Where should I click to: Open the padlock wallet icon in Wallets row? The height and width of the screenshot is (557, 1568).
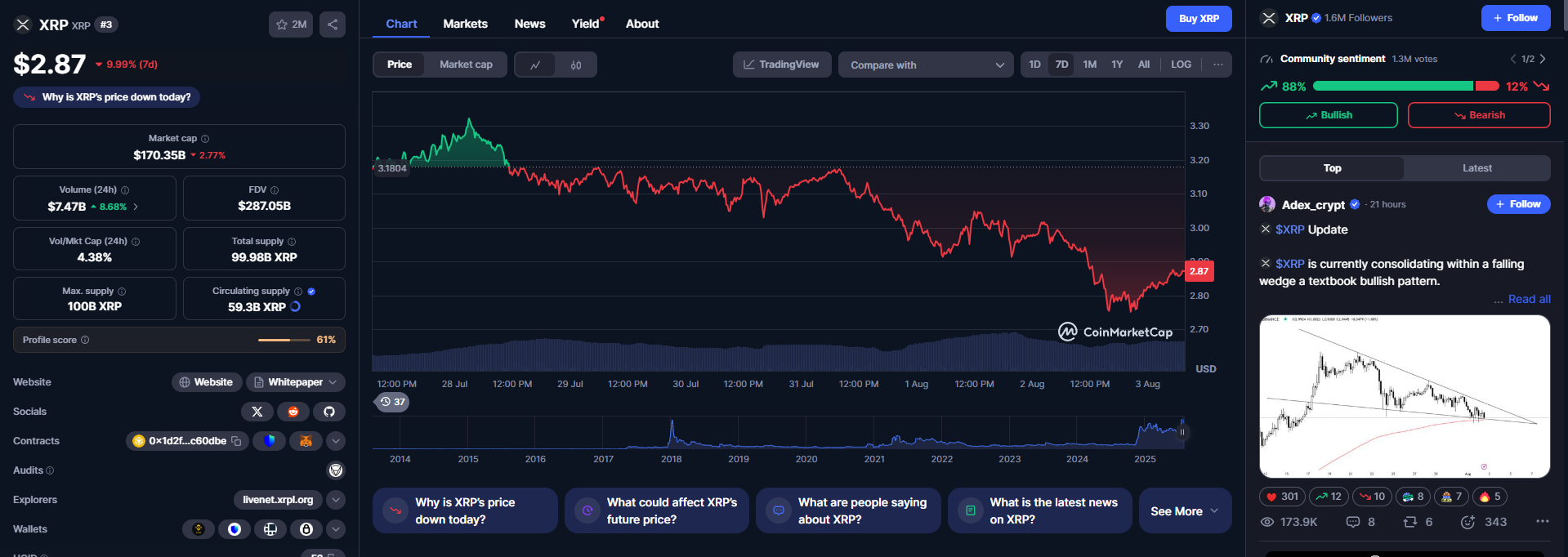pos(306,529)
